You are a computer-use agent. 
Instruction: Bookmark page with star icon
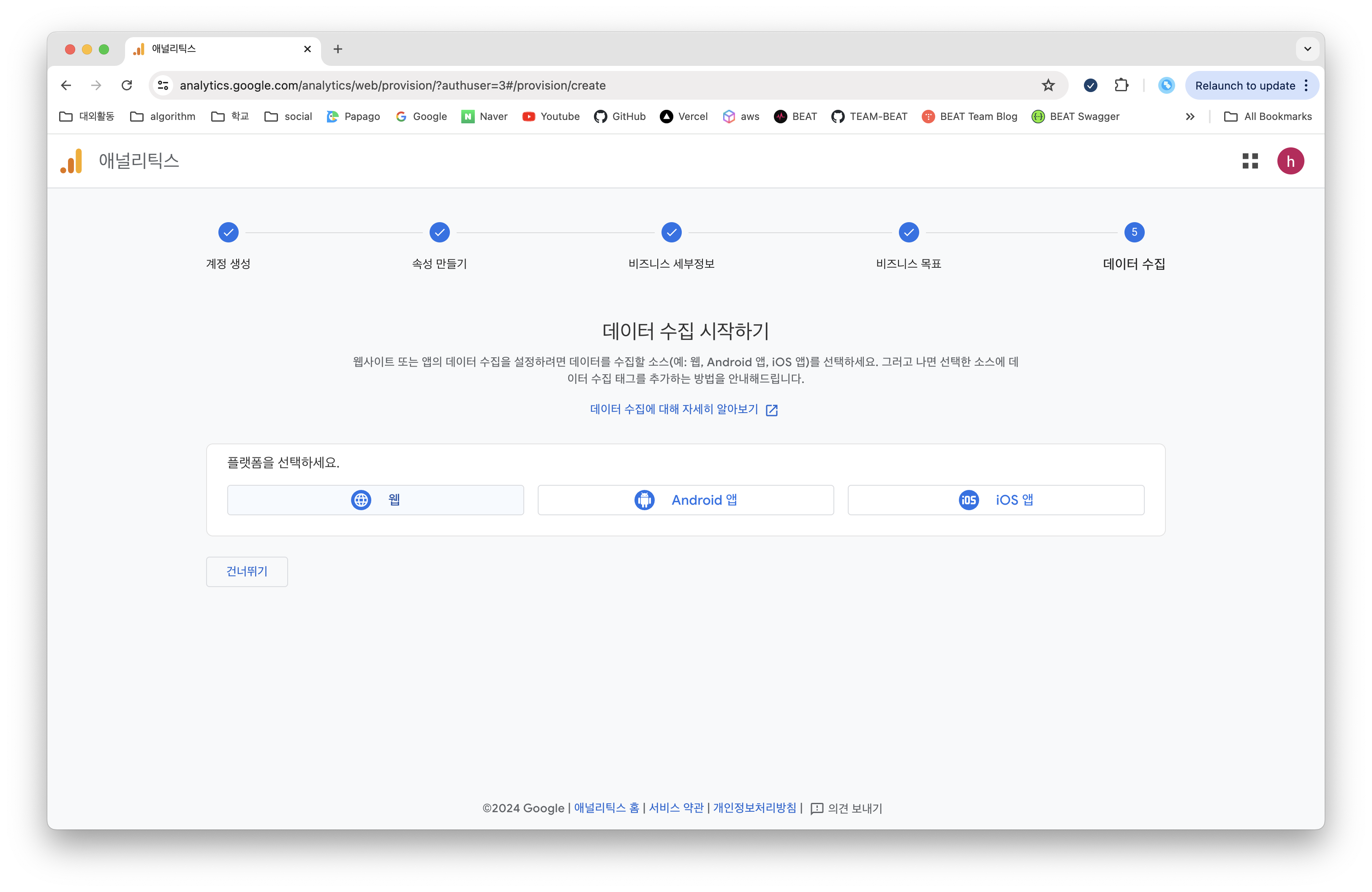[x=1048, y=85]
